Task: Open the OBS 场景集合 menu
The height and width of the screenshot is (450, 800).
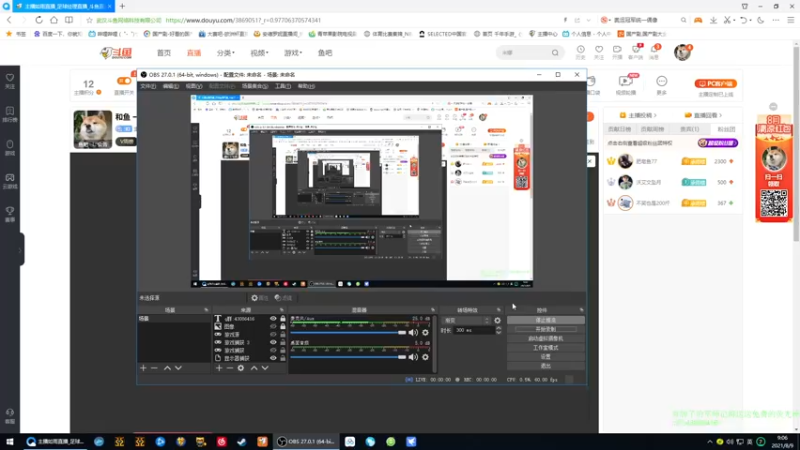Action: 255,86
